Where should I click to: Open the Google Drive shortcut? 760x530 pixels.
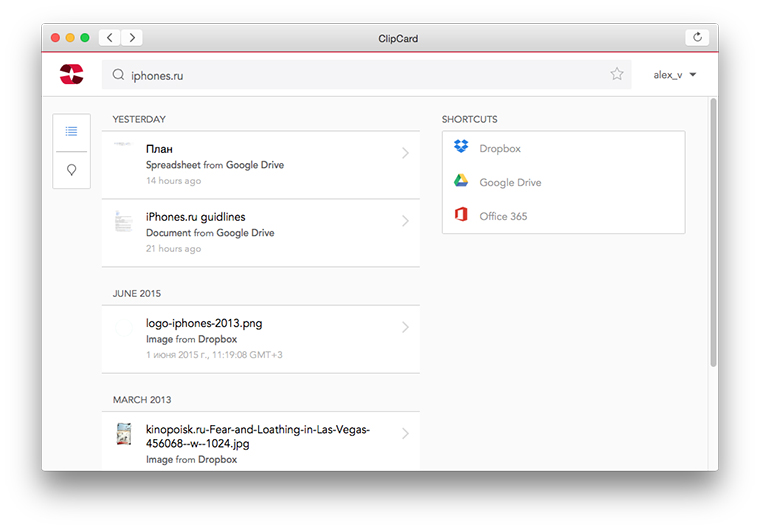[509, 183]
